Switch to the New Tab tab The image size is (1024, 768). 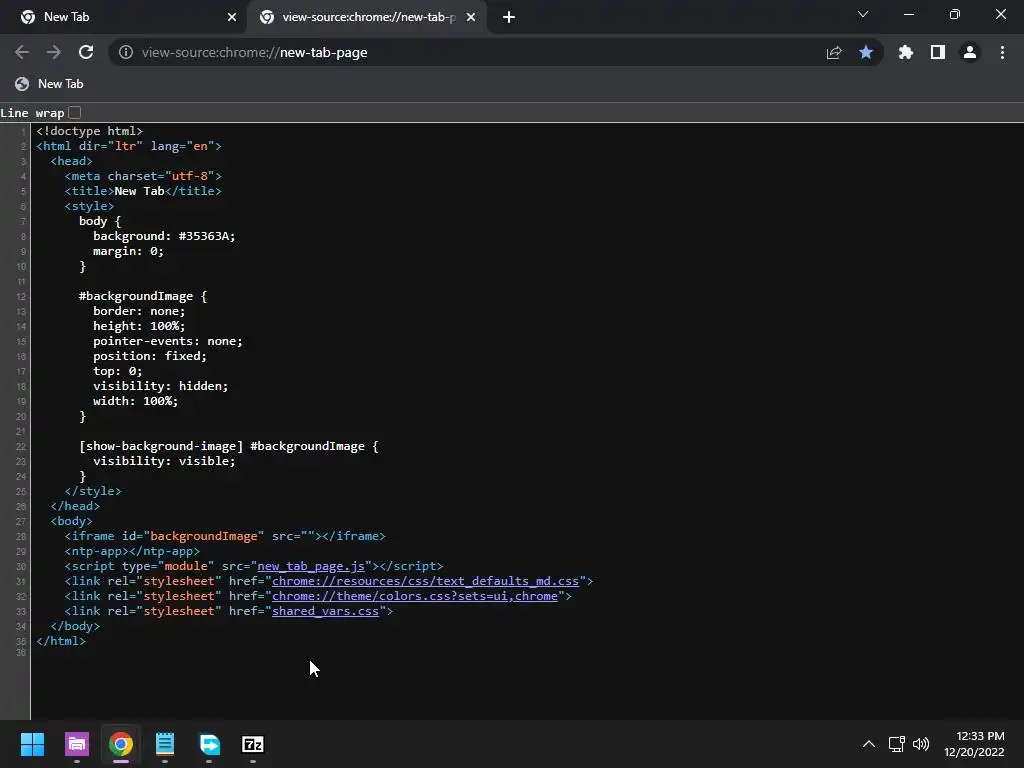click(x=124, y=17)
